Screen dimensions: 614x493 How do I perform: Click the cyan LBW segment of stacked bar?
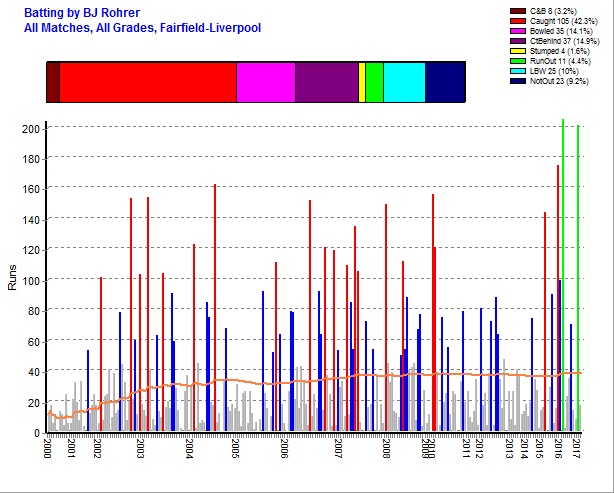(404, 81)
